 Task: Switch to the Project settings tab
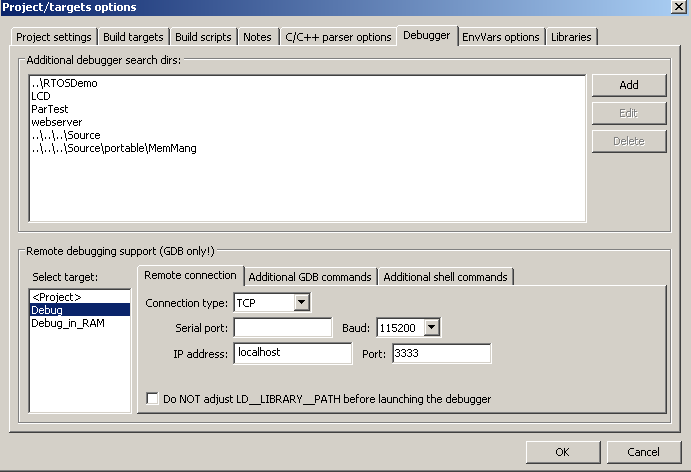54,37
